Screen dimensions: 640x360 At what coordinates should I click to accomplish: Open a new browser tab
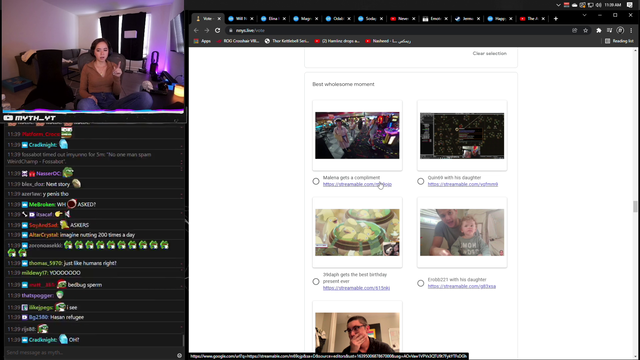coord(556,19)
